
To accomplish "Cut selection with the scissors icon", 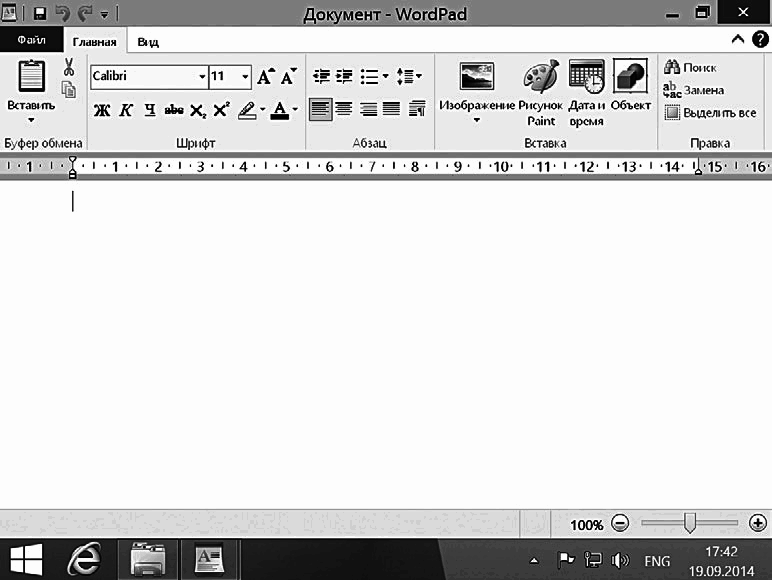I will 69,67.
